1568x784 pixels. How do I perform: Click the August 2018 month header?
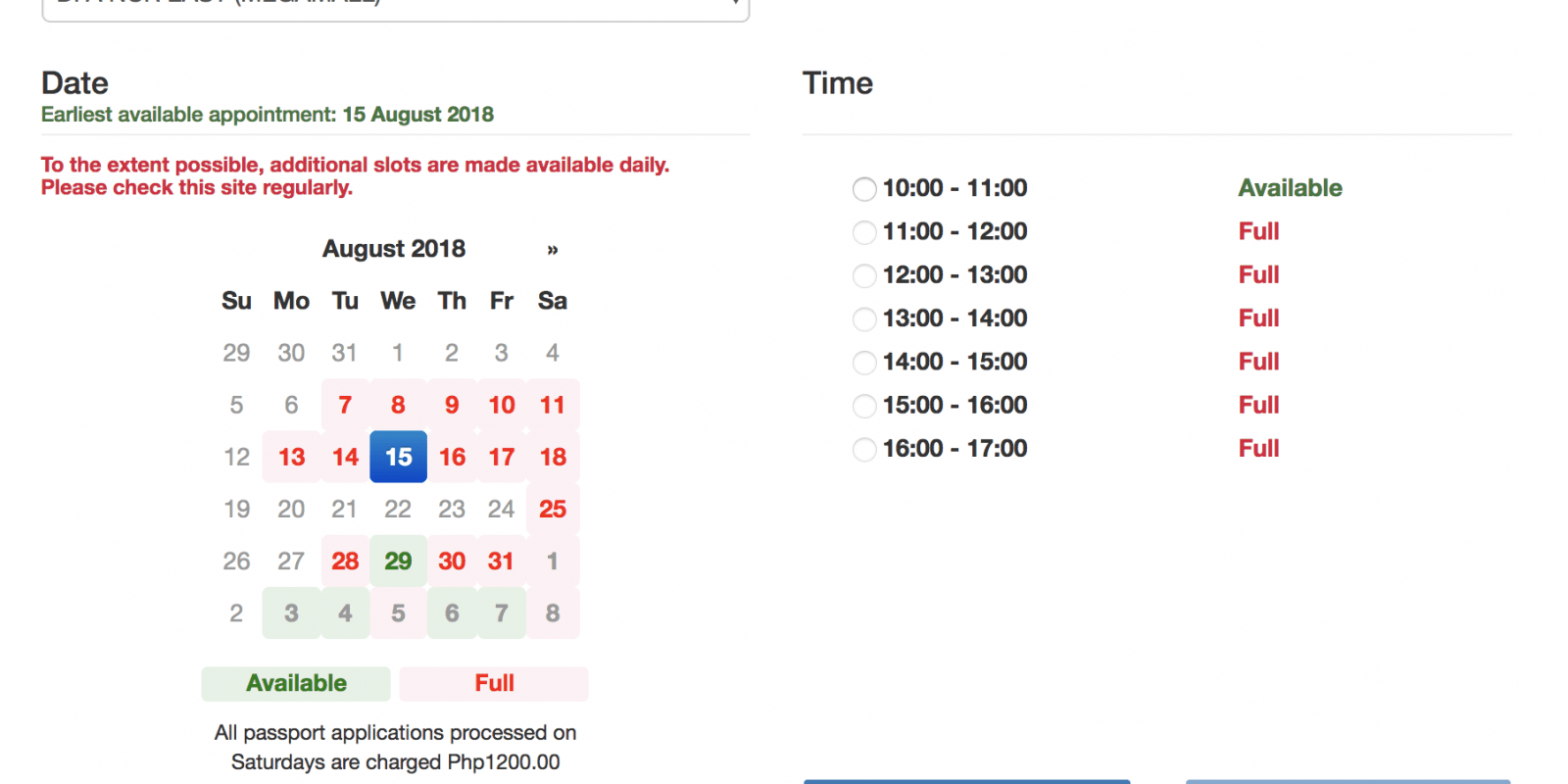point(394,249)
